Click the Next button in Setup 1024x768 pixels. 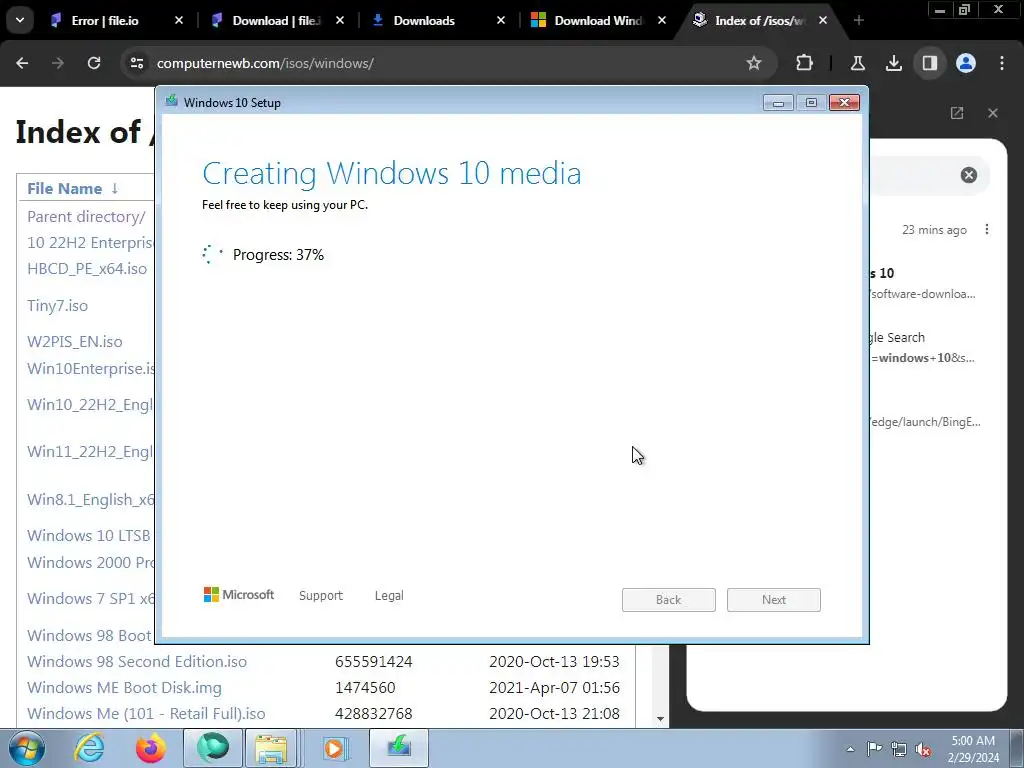click(774, 600)
